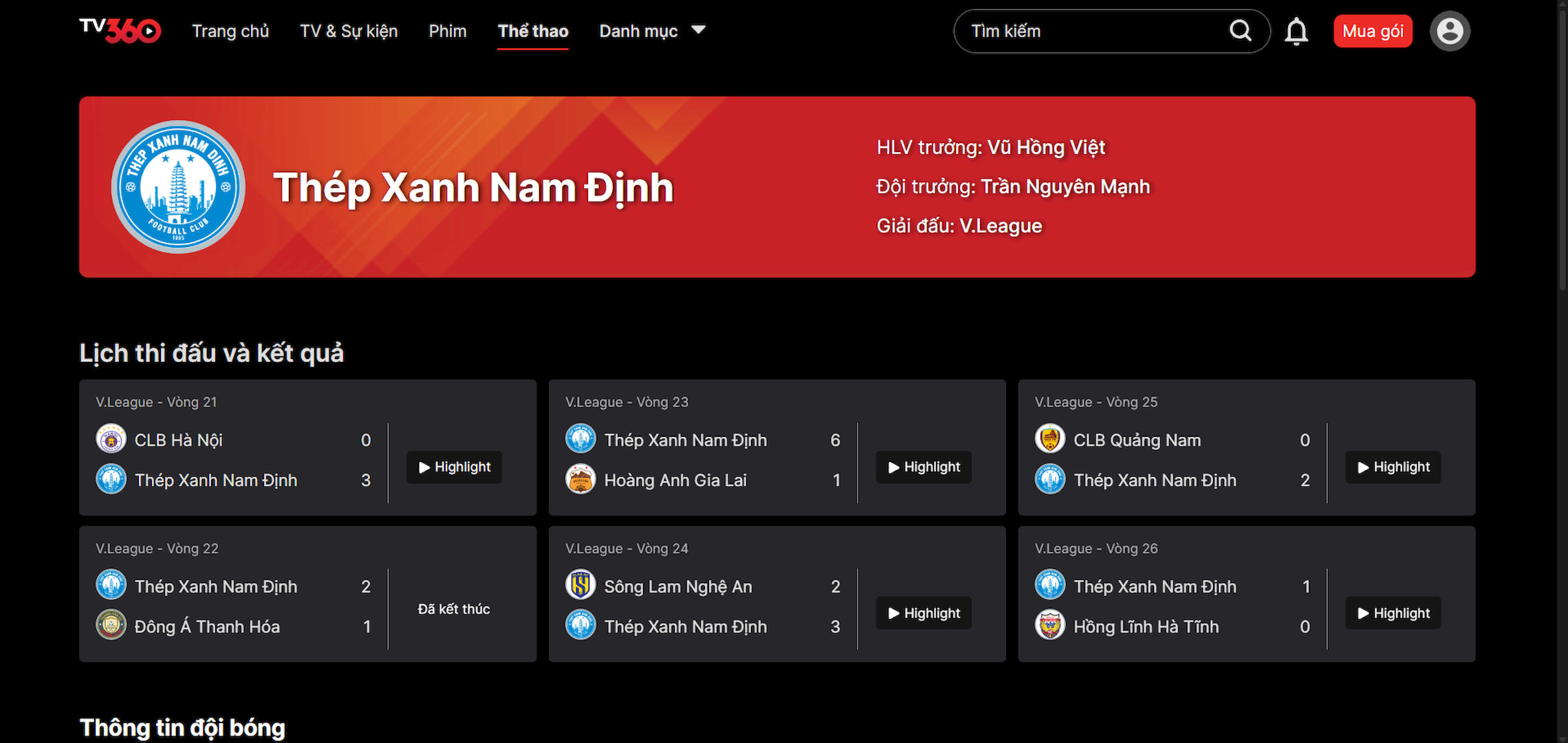Click the TV360 logo
The height and width of the screenshot is (743, 1568).
[x=120, y=30]
